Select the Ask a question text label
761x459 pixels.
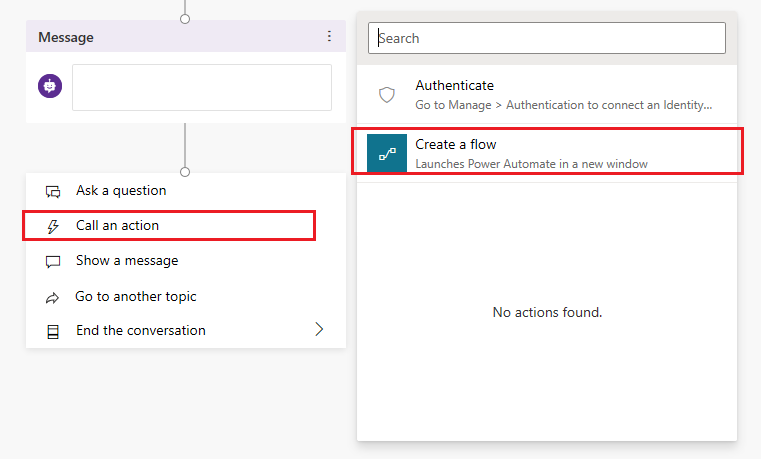coord(121,191)
